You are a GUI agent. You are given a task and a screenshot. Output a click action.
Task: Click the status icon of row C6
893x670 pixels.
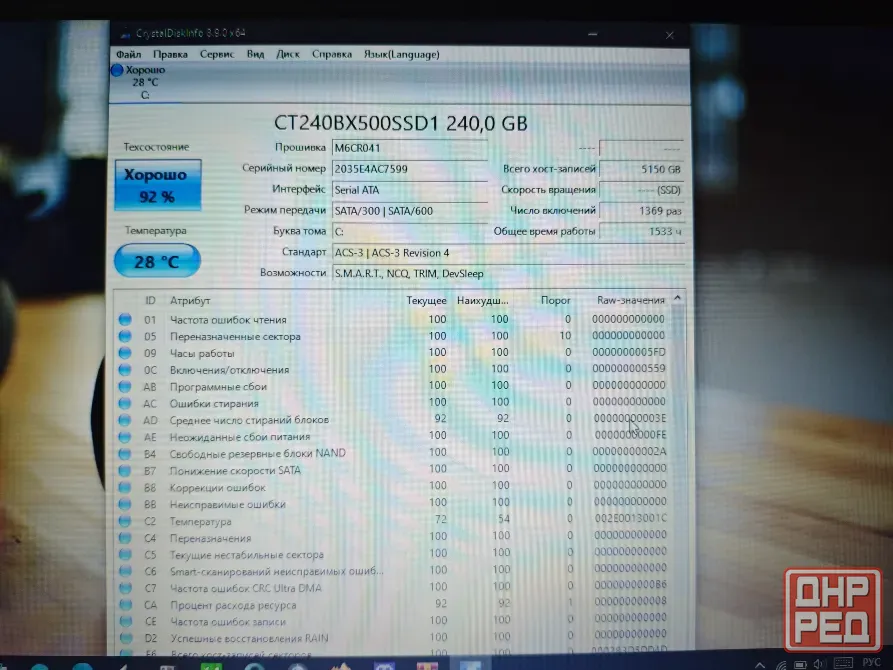(125, 571)
